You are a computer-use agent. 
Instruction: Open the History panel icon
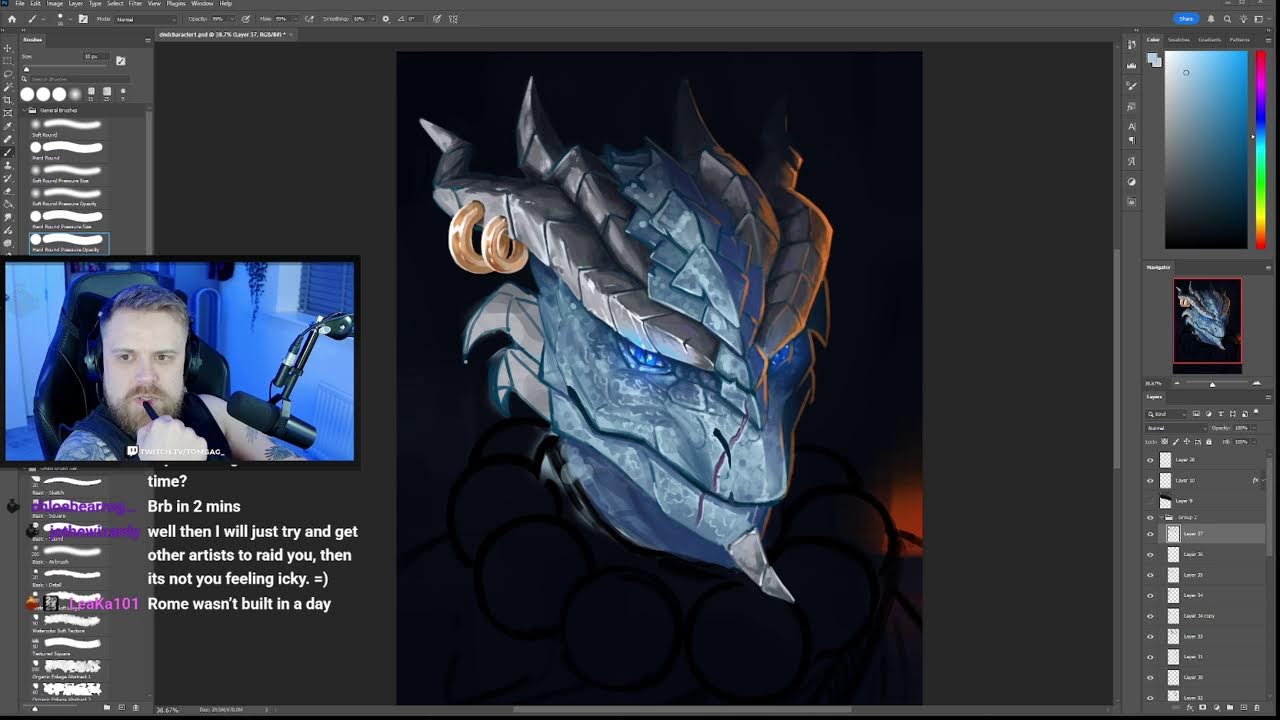click(x=1132, y=45)
